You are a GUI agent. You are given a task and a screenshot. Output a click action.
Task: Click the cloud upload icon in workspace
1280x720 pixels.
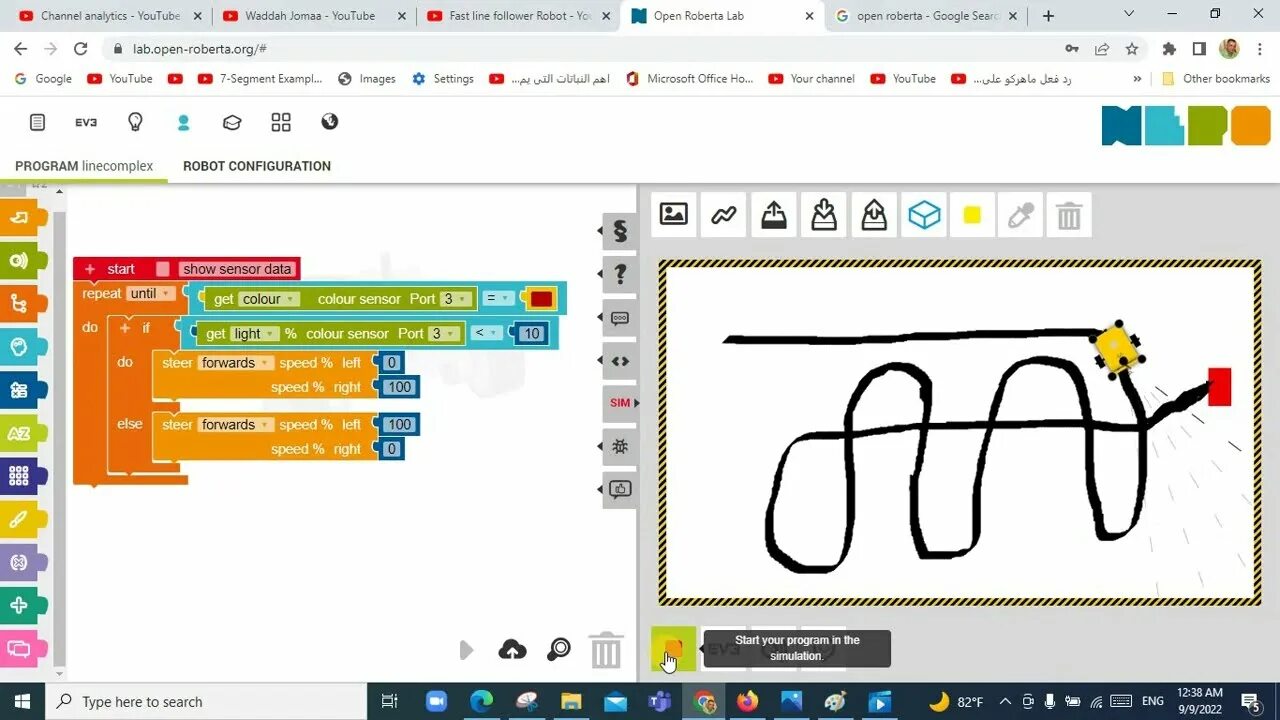pos(512,650)
